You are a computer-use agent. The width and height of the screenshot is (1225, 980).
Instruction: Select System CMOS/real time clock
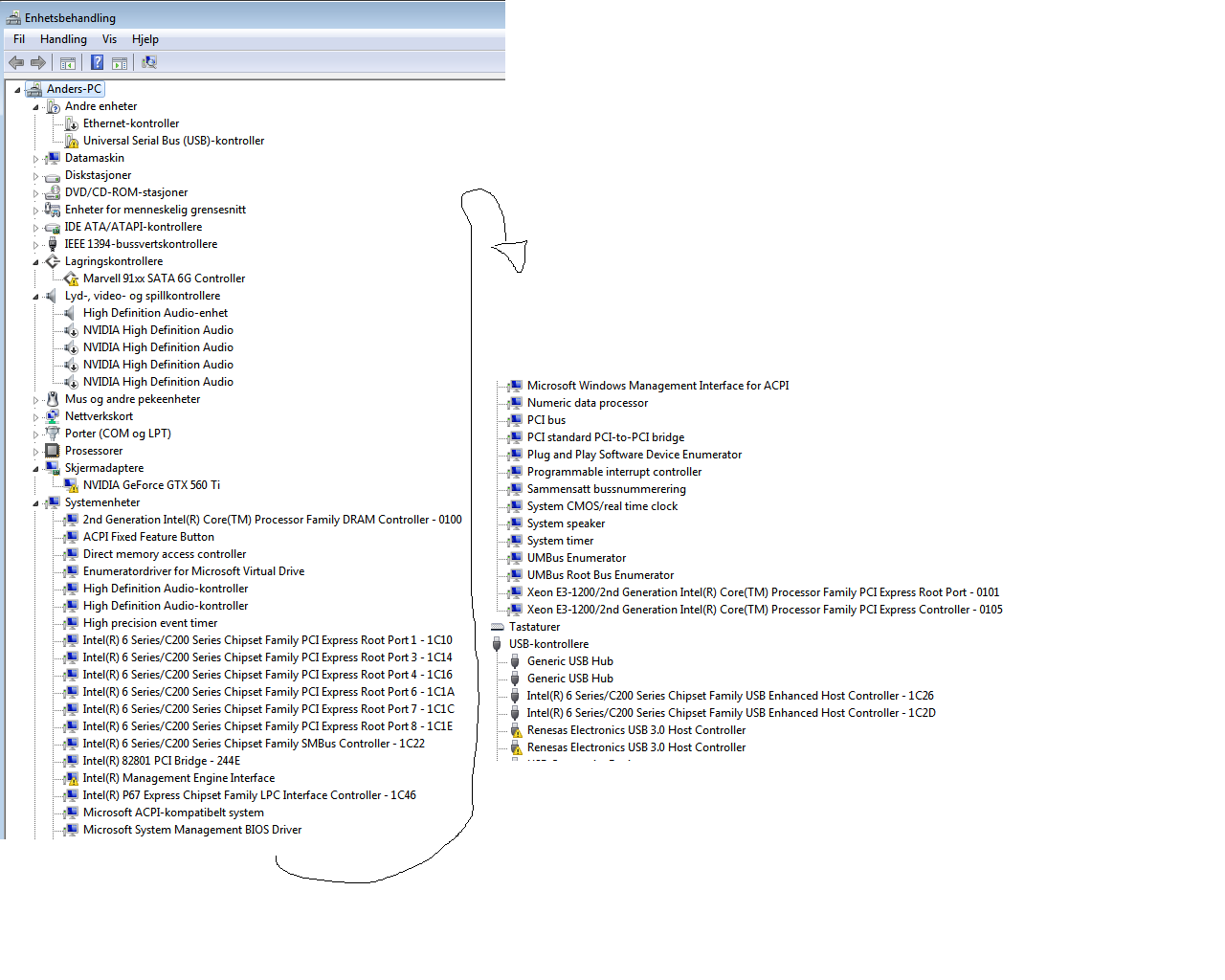602,506
